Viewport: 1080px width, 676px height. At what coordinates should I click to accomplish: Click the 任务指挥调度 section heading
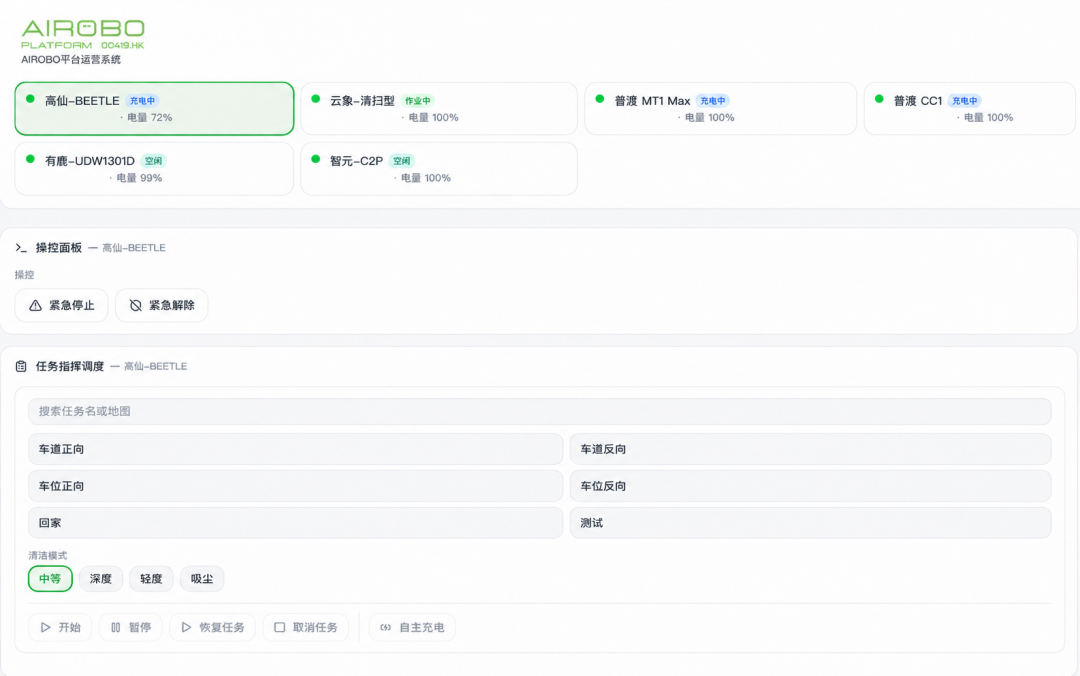(70, 366)
